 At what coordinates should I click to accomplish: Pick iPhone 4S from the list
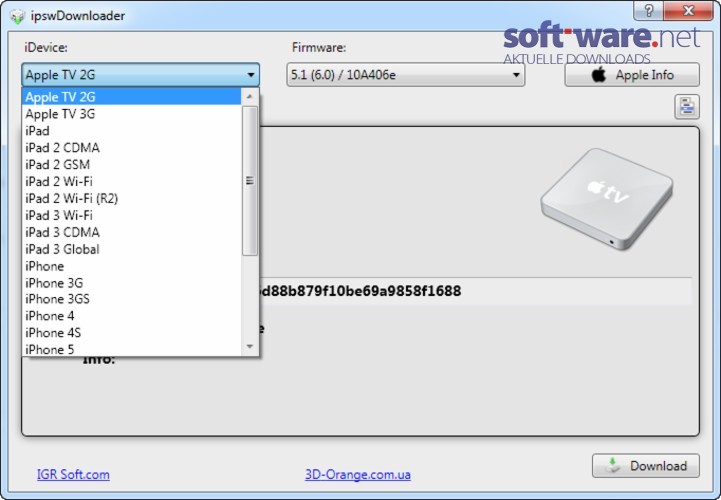click(x=132, y=333)
